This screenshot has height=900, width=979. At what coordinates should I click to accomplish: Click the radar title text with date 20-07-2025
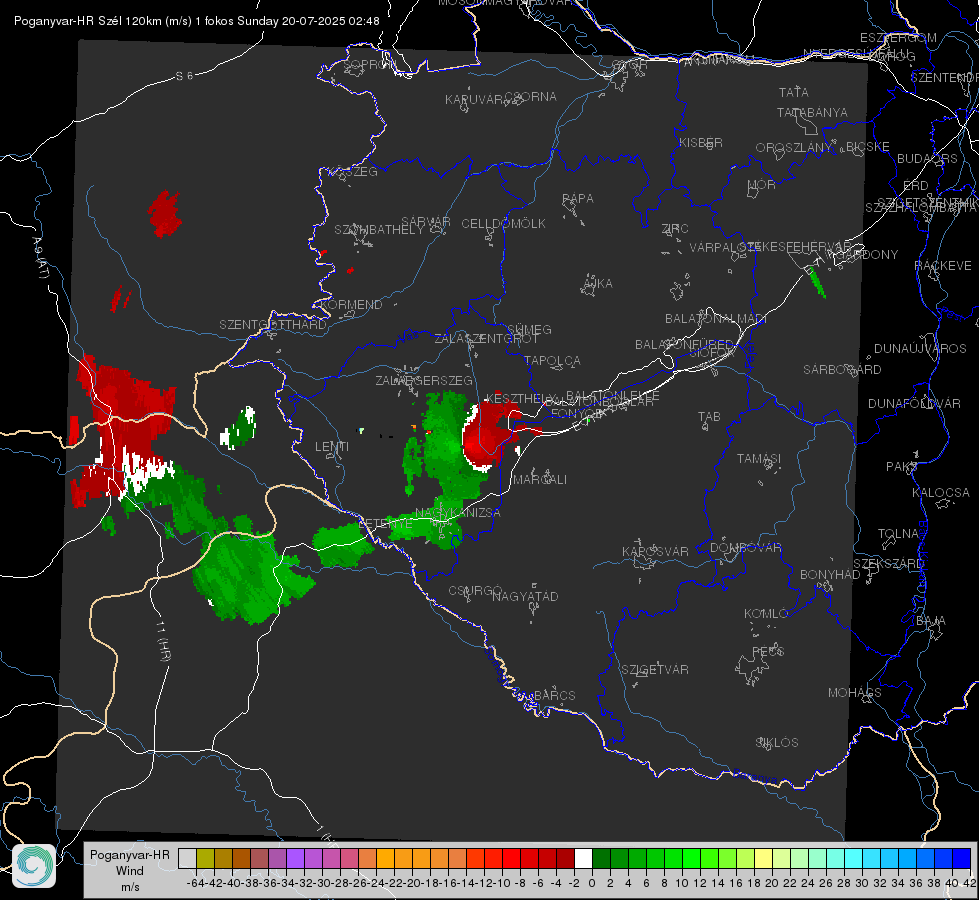[197, 21]
